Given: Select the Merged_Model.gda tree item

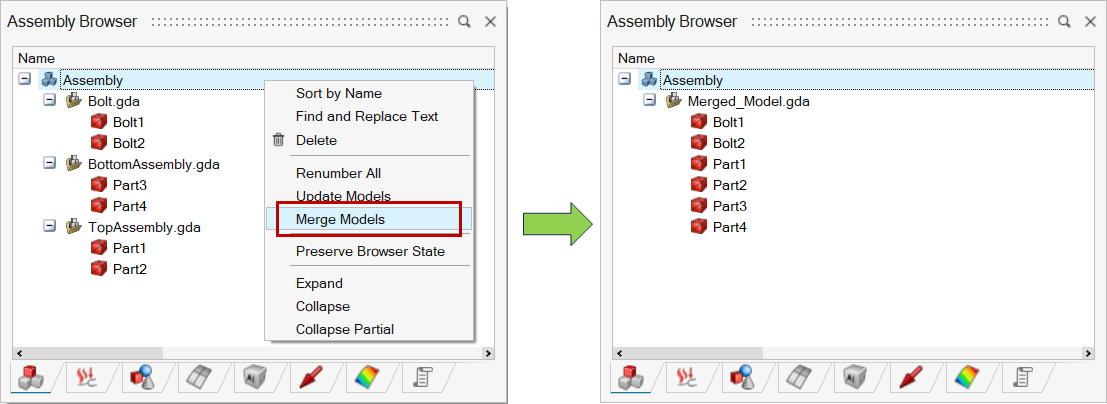Looking at the screenshot, I should 749,101.
